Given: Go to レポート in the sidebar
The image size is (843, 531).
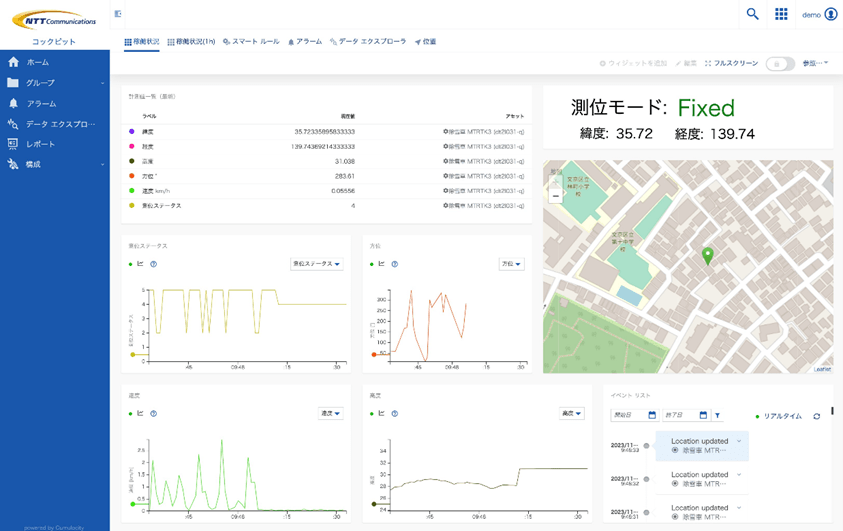Looking at the screenshot, I should (x=41, y=144).
